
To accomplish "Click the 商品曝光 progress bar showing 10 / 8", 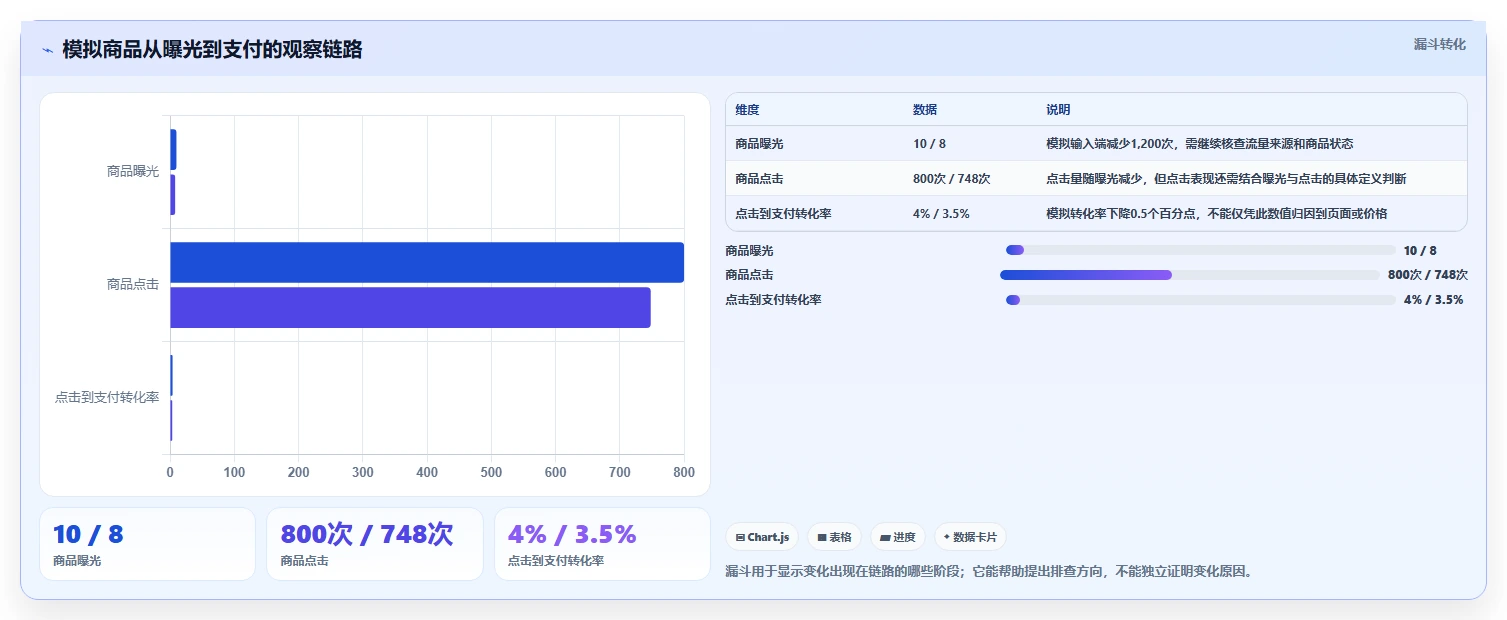I will (1200, 250).
